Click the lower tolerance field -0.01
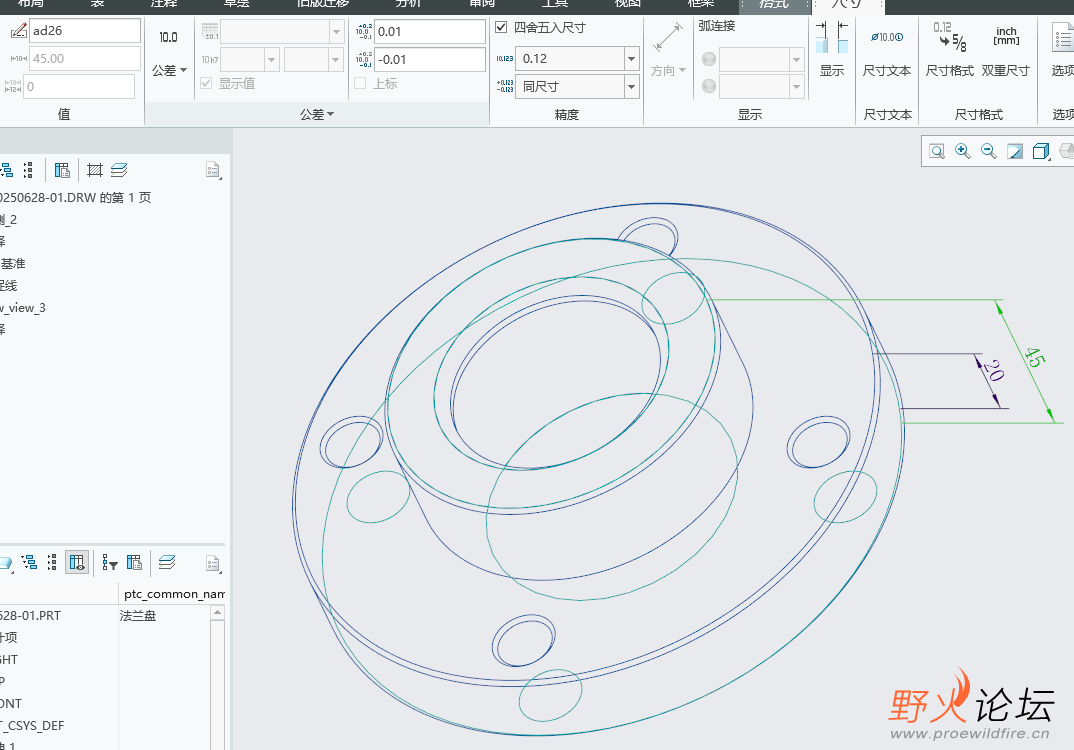 point(430,60)
